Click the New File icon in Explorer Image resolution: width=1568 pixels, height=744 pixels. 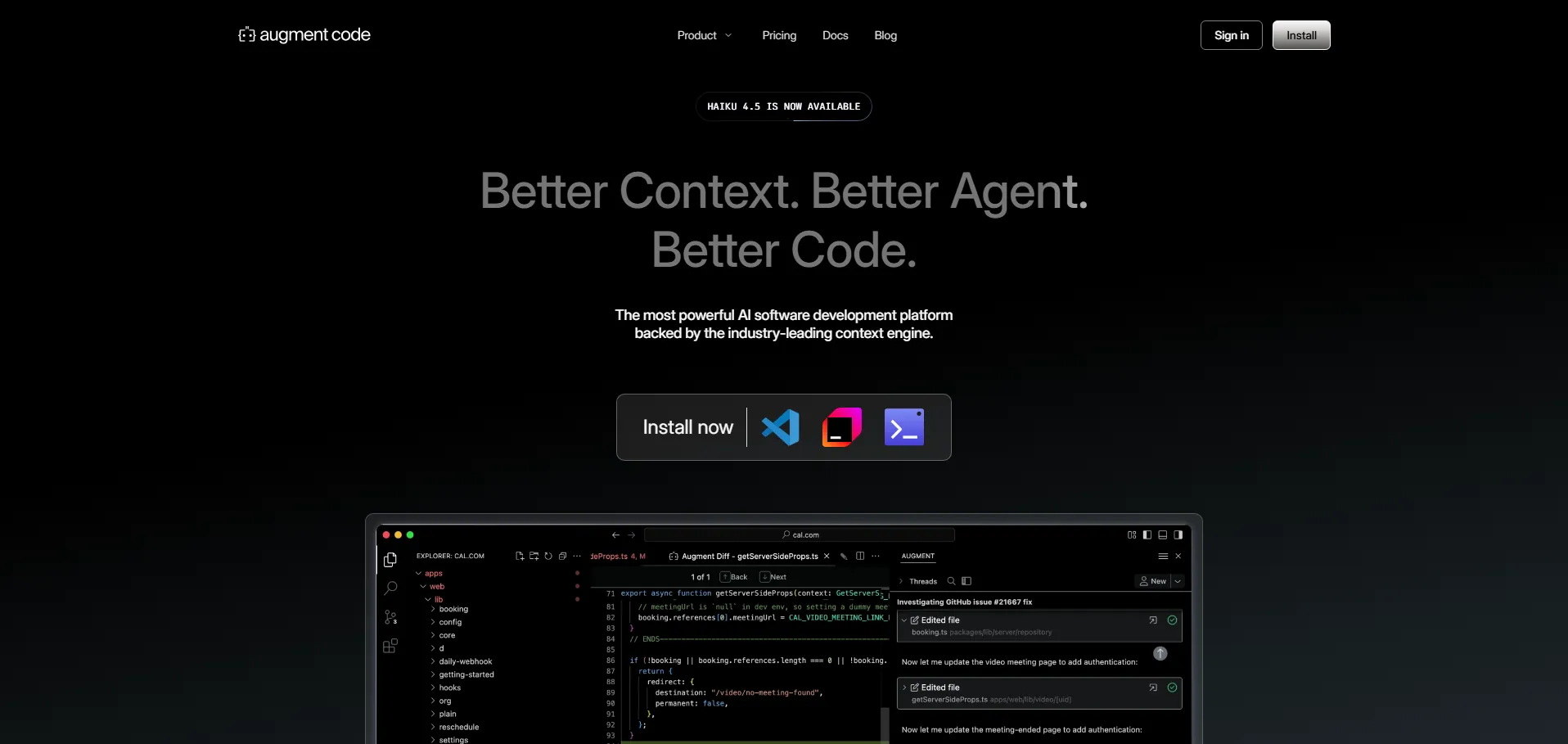[x=520, y=557]
